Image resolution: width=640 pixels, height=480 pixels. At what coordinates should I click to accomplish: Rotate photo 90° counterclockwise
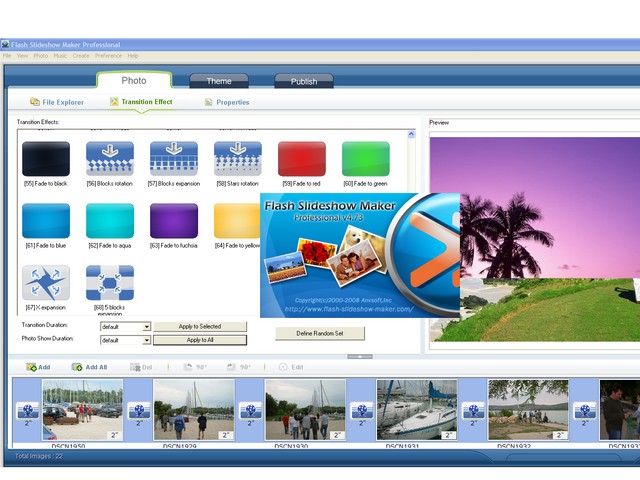point(195,367)
